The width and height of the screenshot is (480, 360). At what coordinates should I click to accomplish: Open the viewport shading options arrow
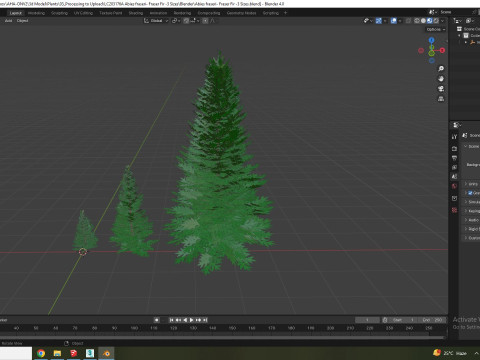click(x=443, y=21)
